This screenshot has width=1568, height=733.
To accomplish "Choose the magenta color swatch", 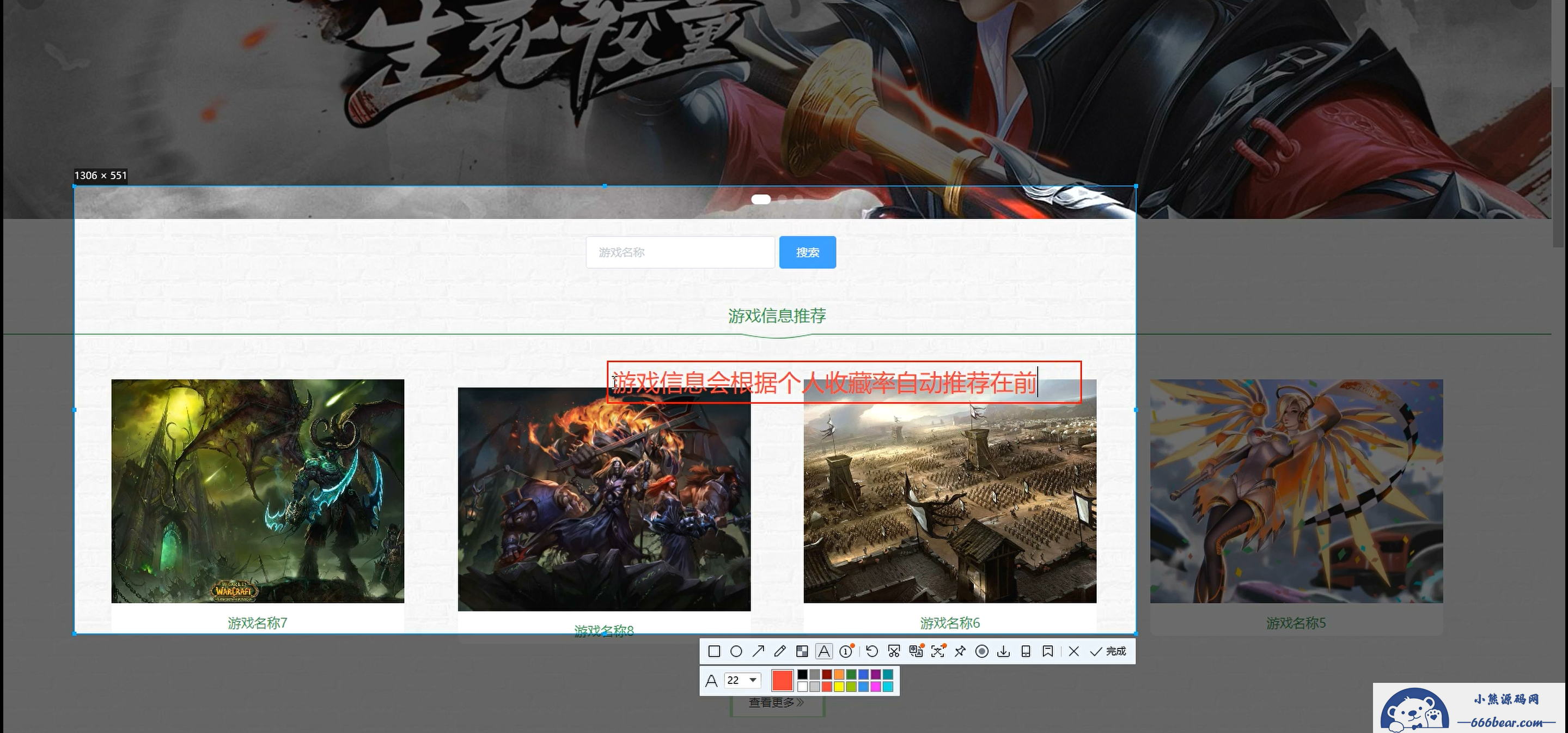I will (x=875, y=687).
